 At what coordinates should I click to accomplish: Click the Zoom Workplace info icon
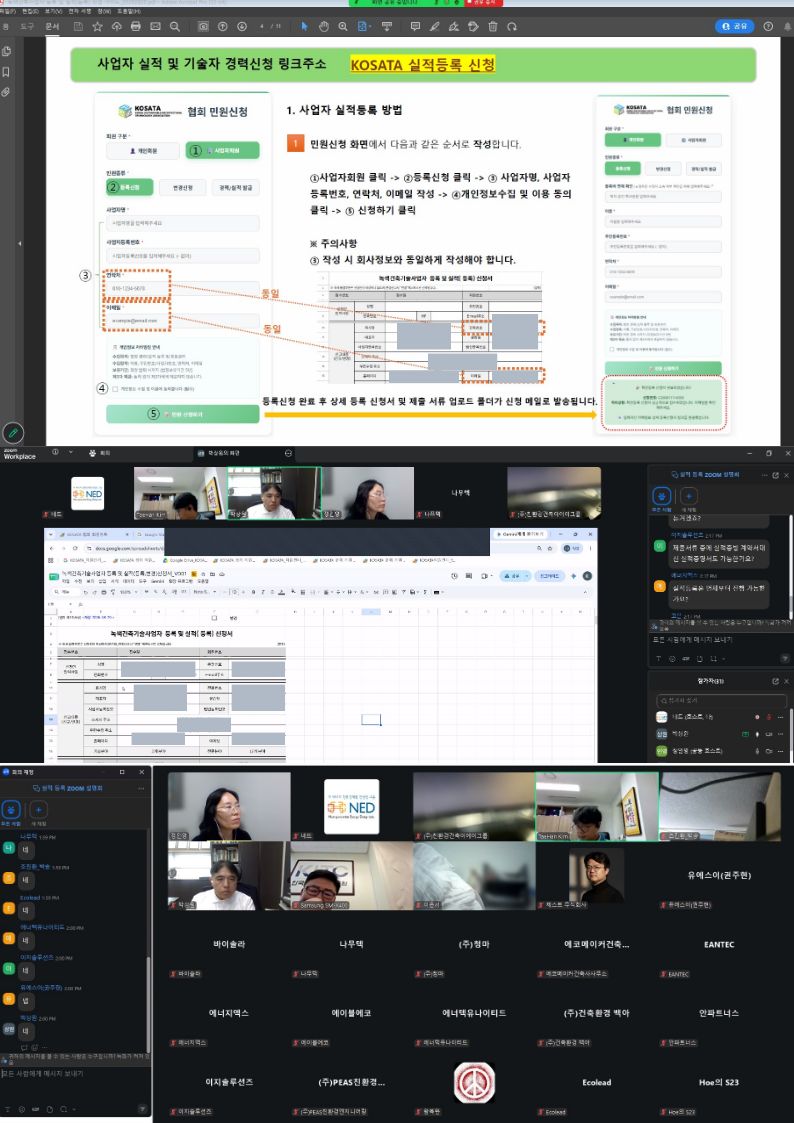click(x=55, y=453)
